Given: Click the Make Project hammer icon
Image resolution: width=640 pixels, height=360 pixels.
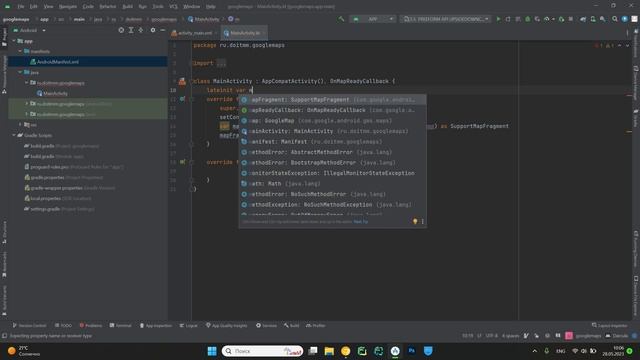Looking at the screenshot, I should point(341,19).
